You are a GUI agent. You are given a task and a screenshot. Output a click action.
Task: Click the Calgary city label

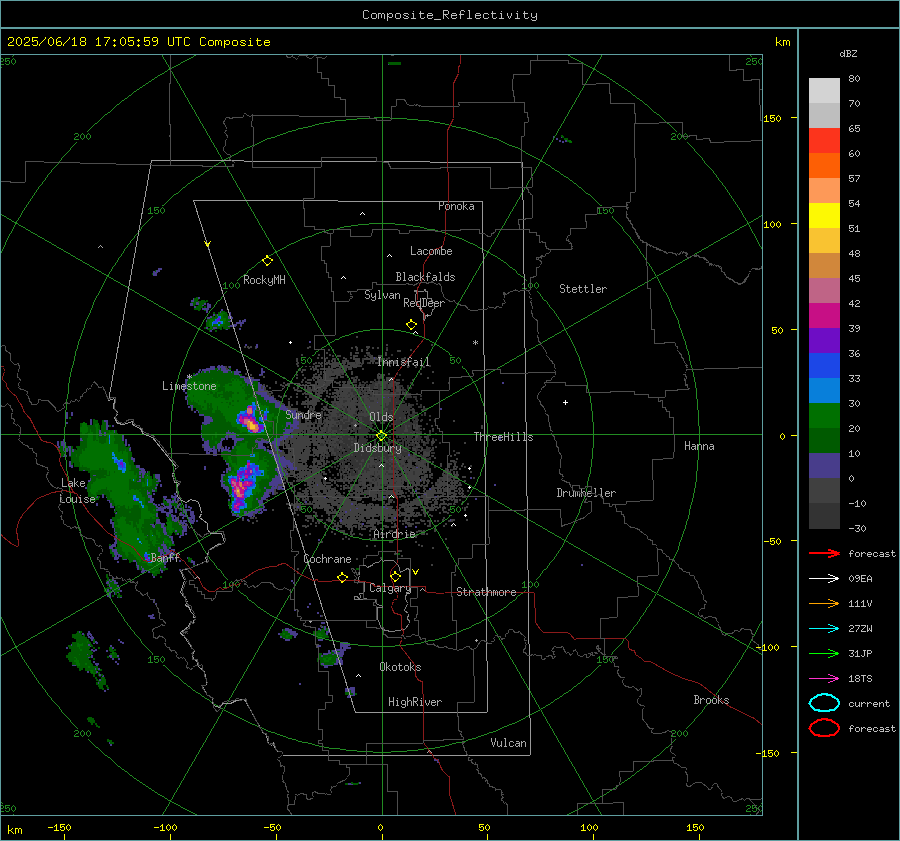pos(390,588)
